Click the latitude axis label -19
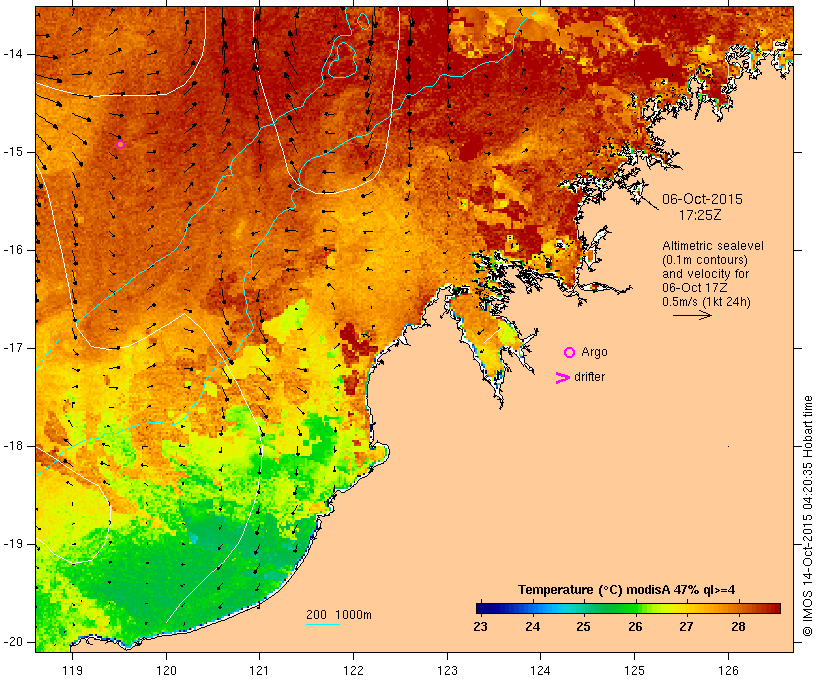820x680 pixels. pyautogui.click(x=13, y=544)
